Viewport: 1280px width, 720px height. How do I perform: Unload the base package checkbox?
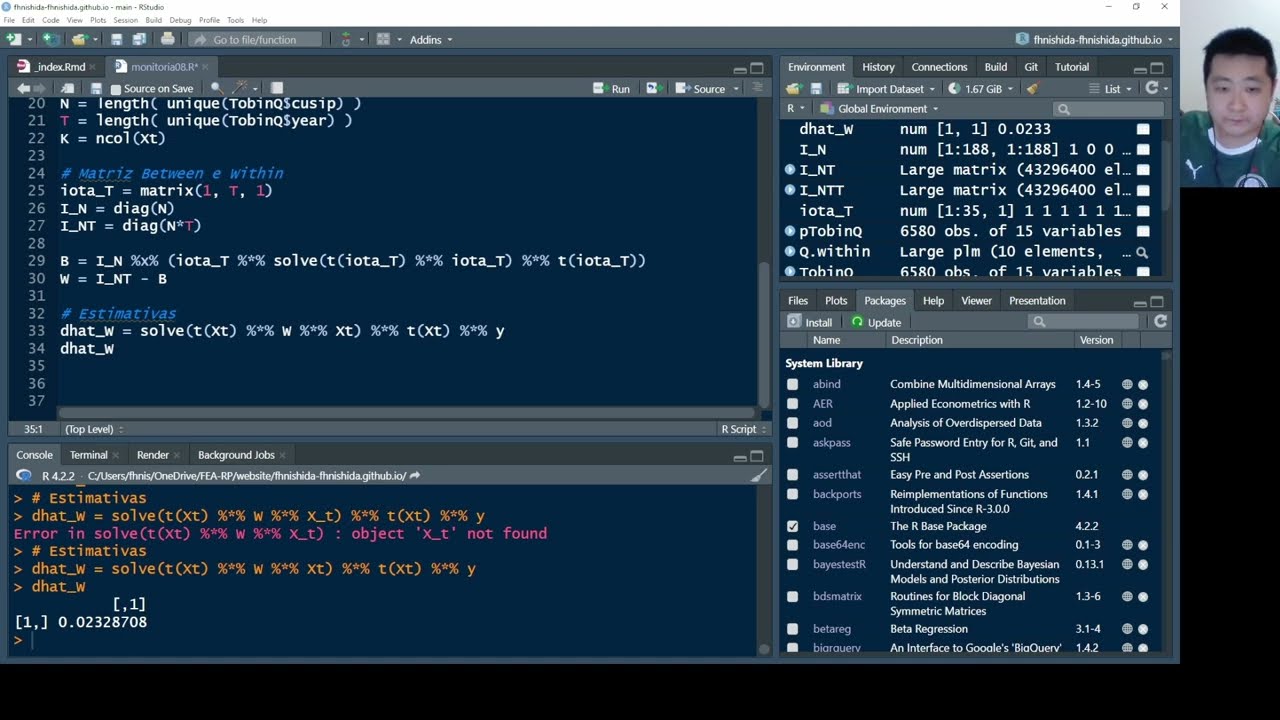coord(793,526)
